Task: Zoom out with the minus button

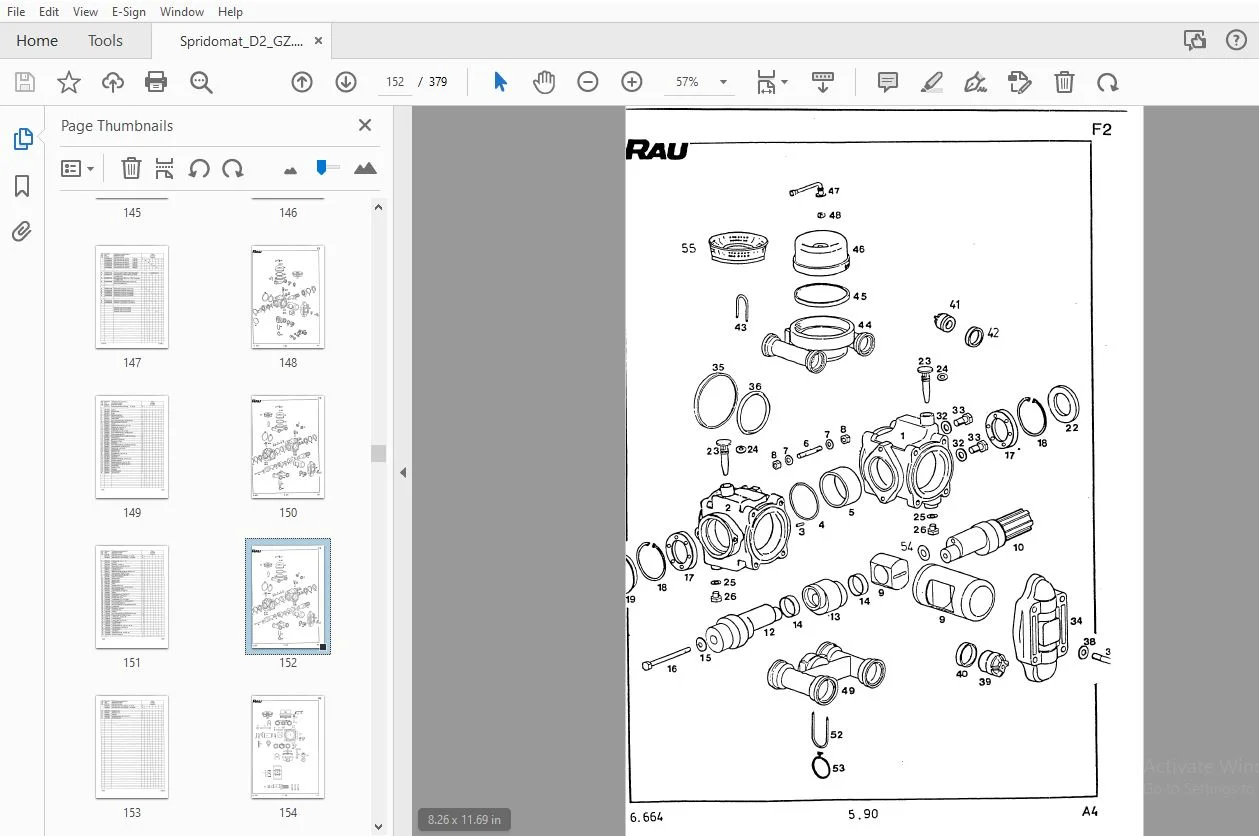Action: pos(588,82)
